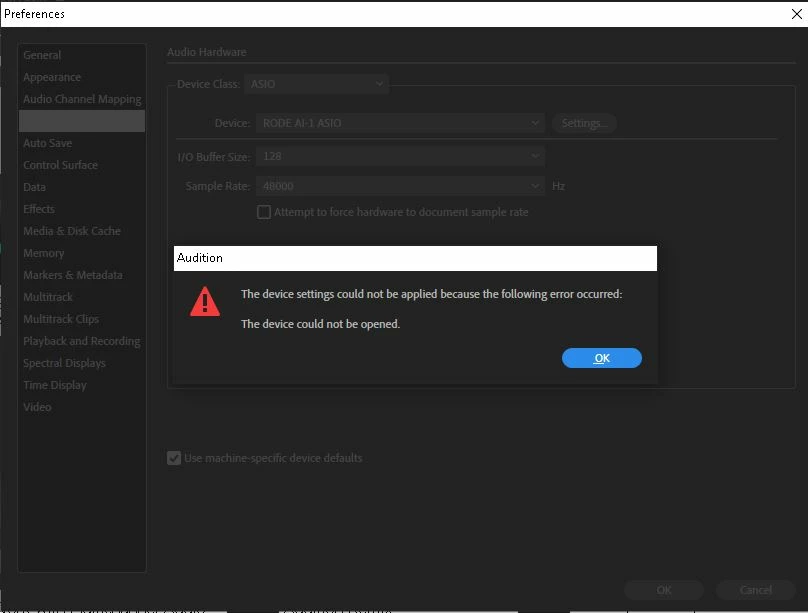Click the error text "The device could not be opened."
This screenshot has width=808, height=613.
(321, 324)
